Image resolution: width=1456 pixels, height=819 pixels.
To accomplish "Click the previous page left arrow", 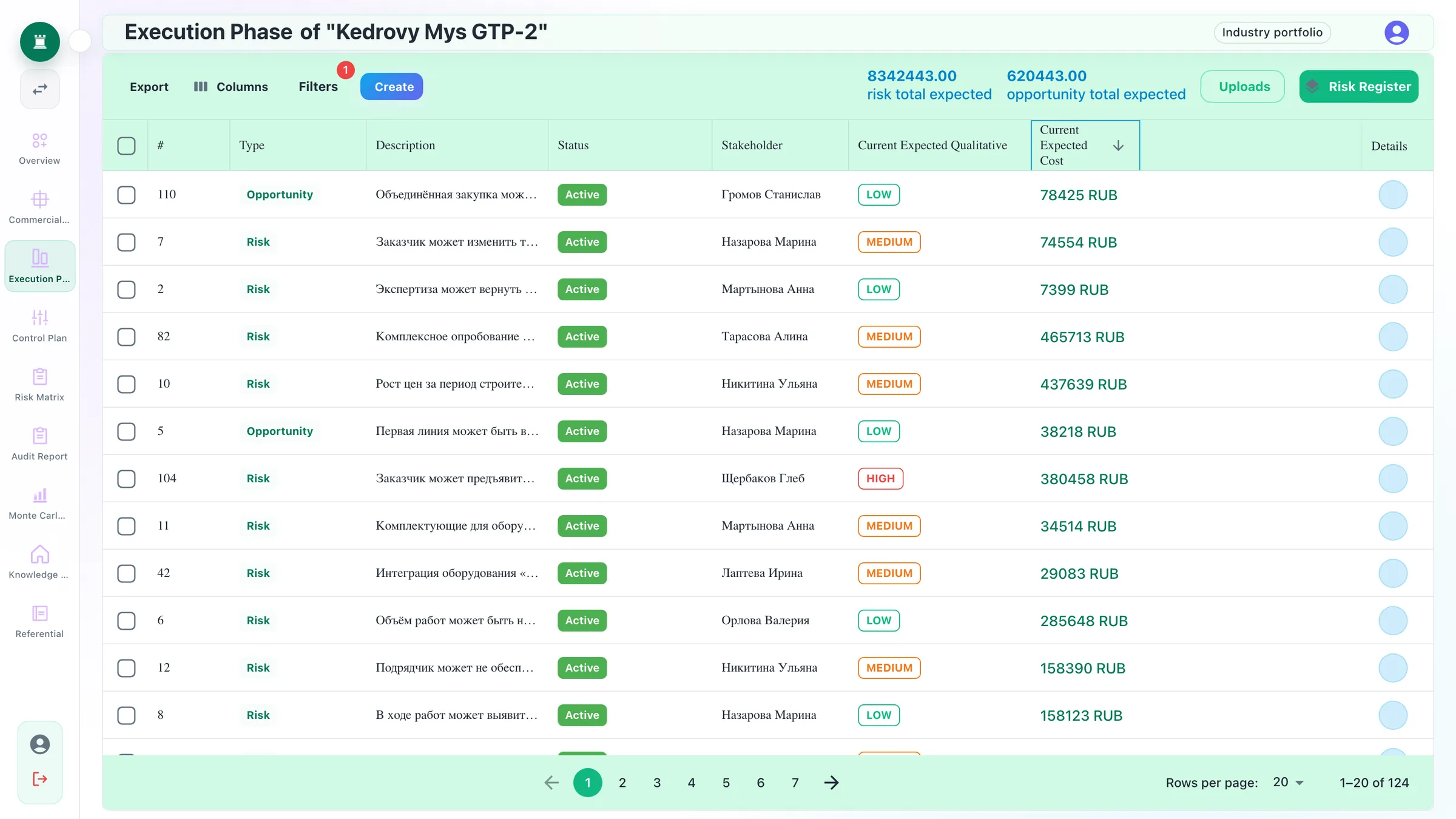I will 551,783.
